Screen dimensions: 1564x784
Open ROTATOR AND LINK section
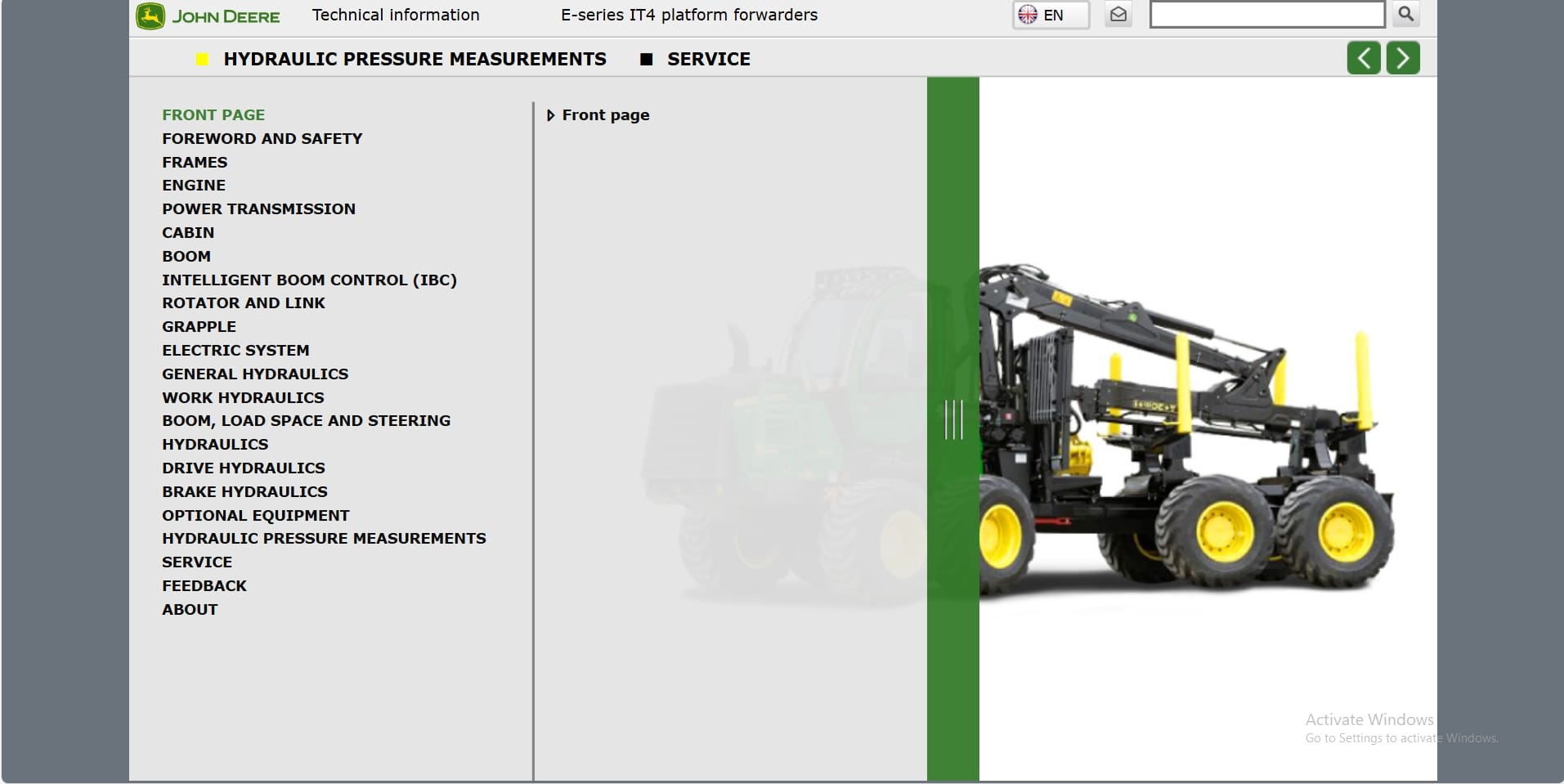click(x=244, y=303)
